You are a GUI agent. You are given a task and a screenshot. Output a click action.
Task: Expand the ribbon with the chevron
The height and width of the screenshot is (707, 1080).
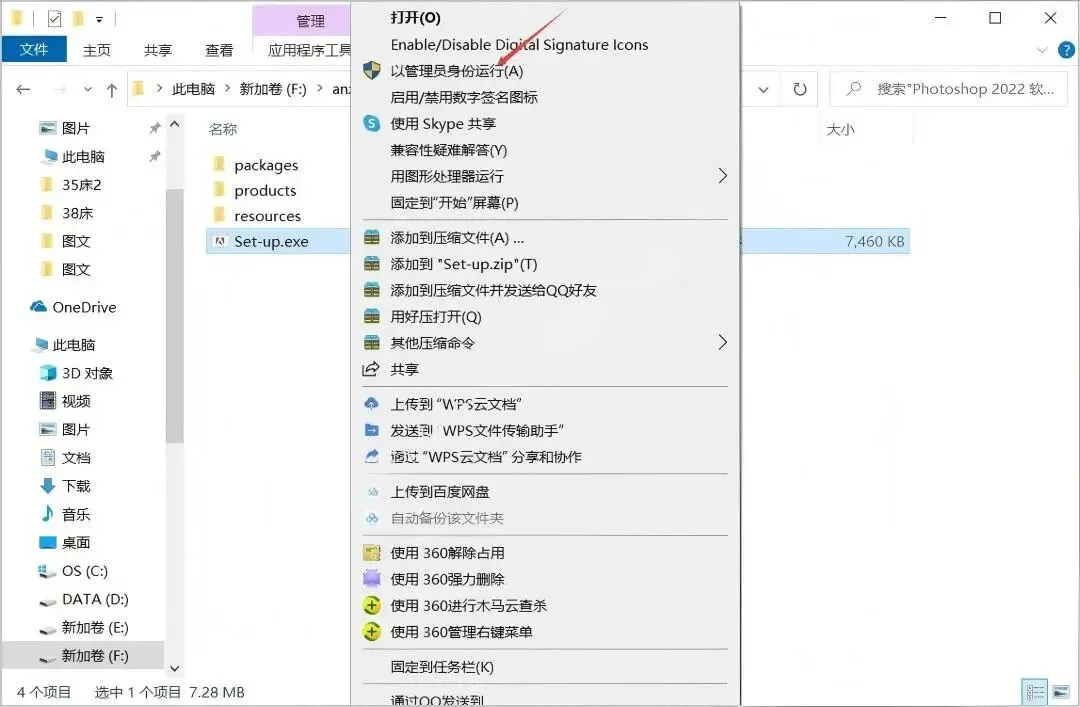coord(1042,50)
